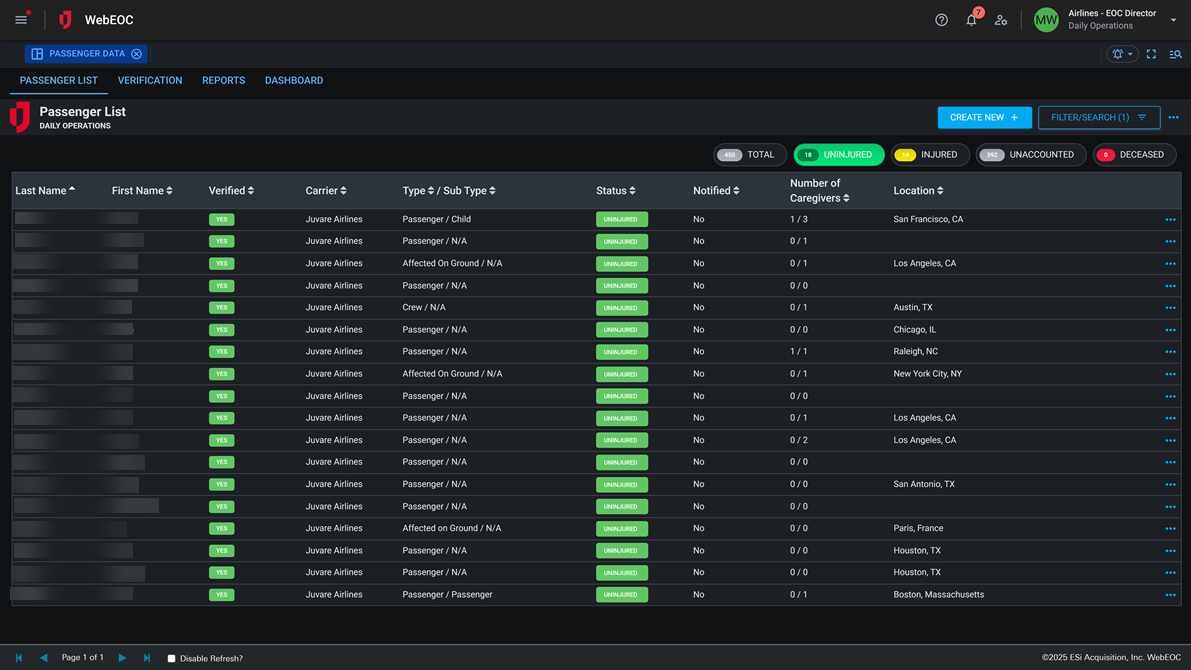Viewport: 1191px width, 670px height.
Task: Open the notifications bell with badge 7
Action: tap(971, 19)
